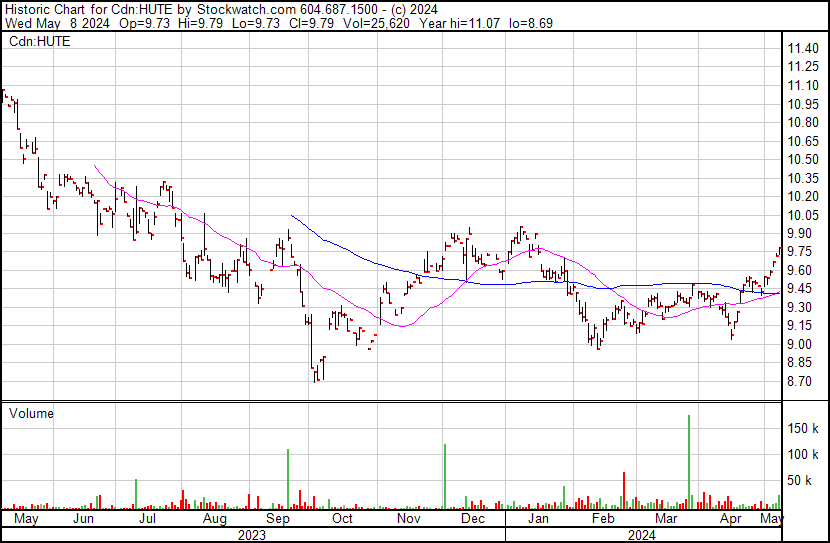The height and width of the screenshot is (543, 830).
Task: Click the 'Lo=9.73' low price value
Action: click(x=256, y=23)
